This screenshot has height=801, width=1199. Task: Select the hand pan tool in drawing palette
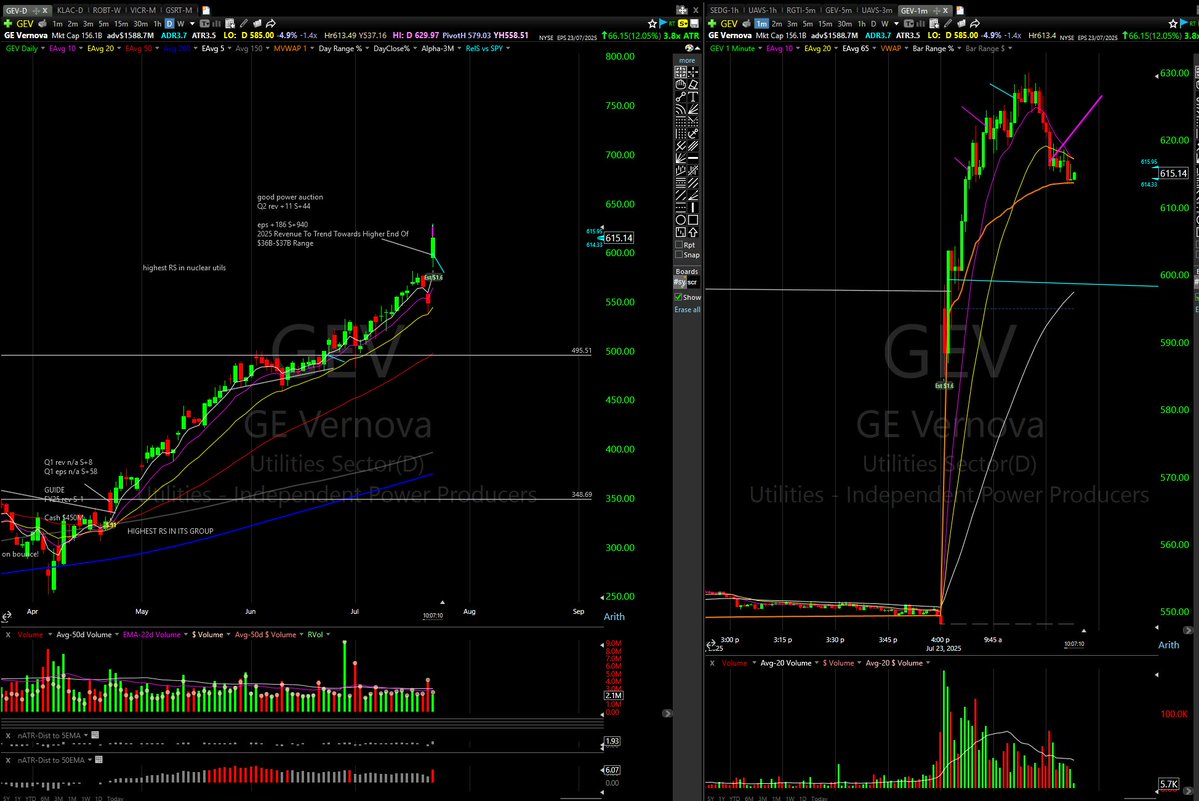tap(680, 85)
